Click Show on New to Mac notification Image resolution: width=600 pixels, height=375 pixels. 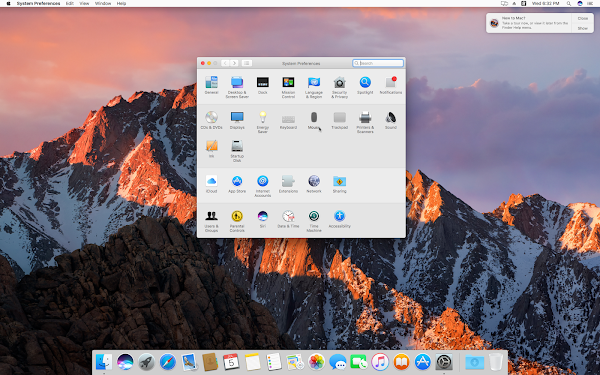click(582, 28)
